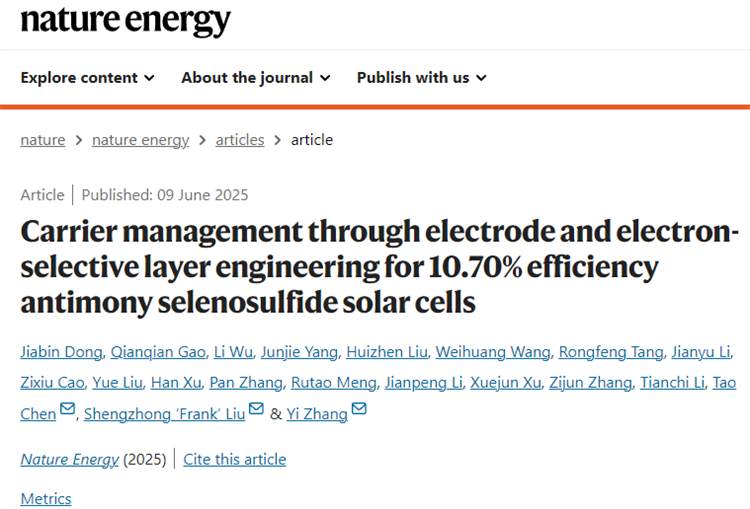
Task: Click the email icon beside Shengzhong 'Frank' Liu
Action: coord(256,409)
